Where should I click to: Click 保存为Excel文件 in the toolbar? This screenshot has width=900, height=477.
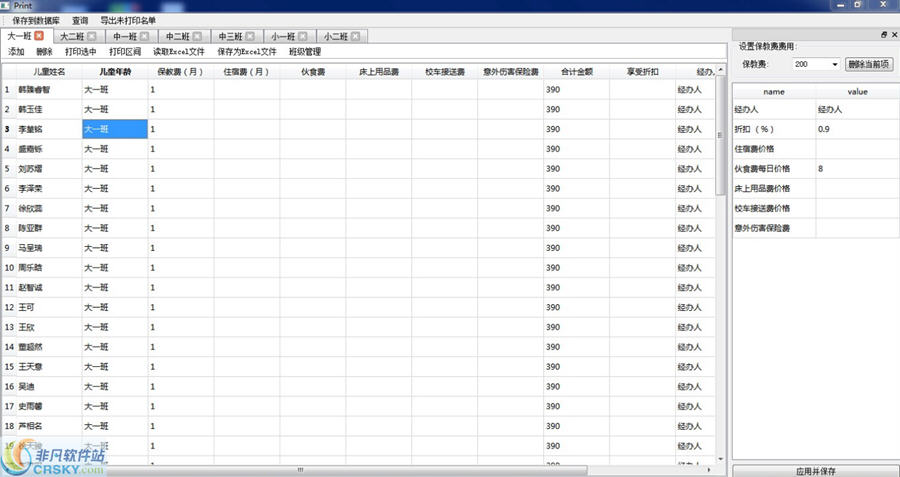click(x=247, y=52)
